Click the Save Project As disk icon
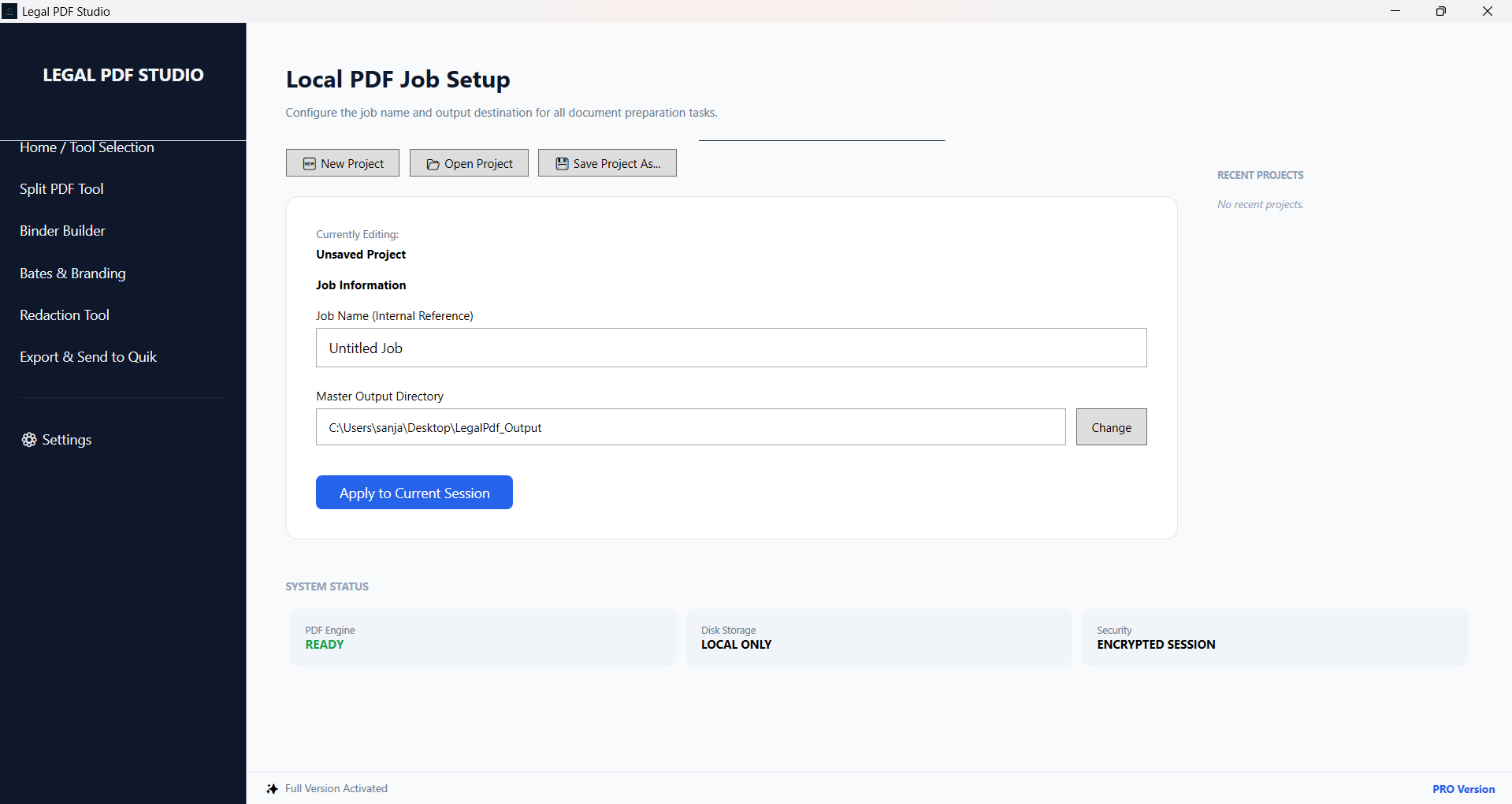 [x=561, y=163]
